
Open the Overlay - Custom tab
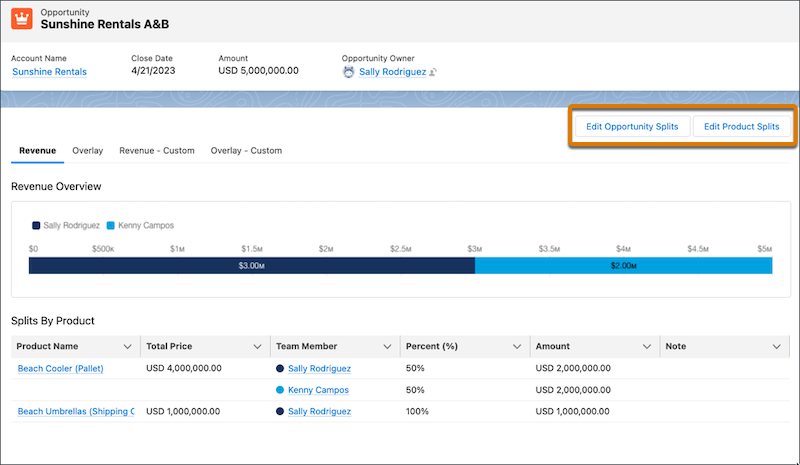[x=246, y=151]
